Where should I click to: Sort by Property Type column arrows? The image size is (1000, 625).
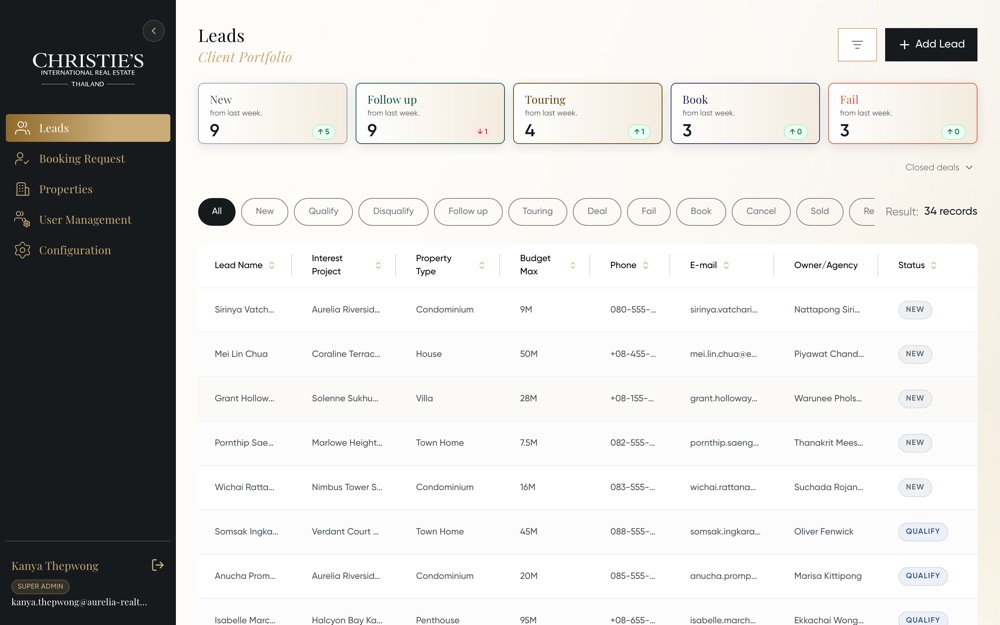[x=482, y=265]
